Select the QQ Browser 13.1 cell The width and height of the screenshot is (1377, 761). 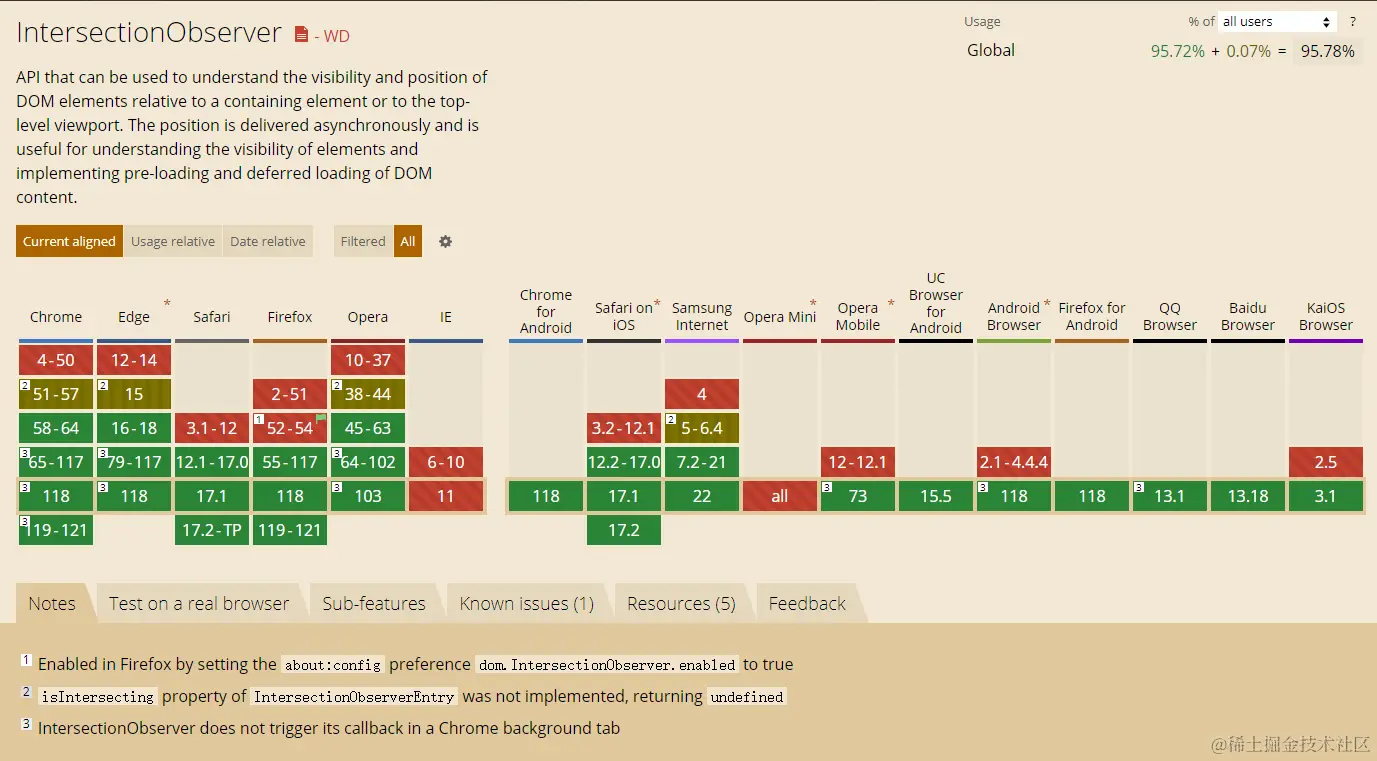(x=1170, y=496)
